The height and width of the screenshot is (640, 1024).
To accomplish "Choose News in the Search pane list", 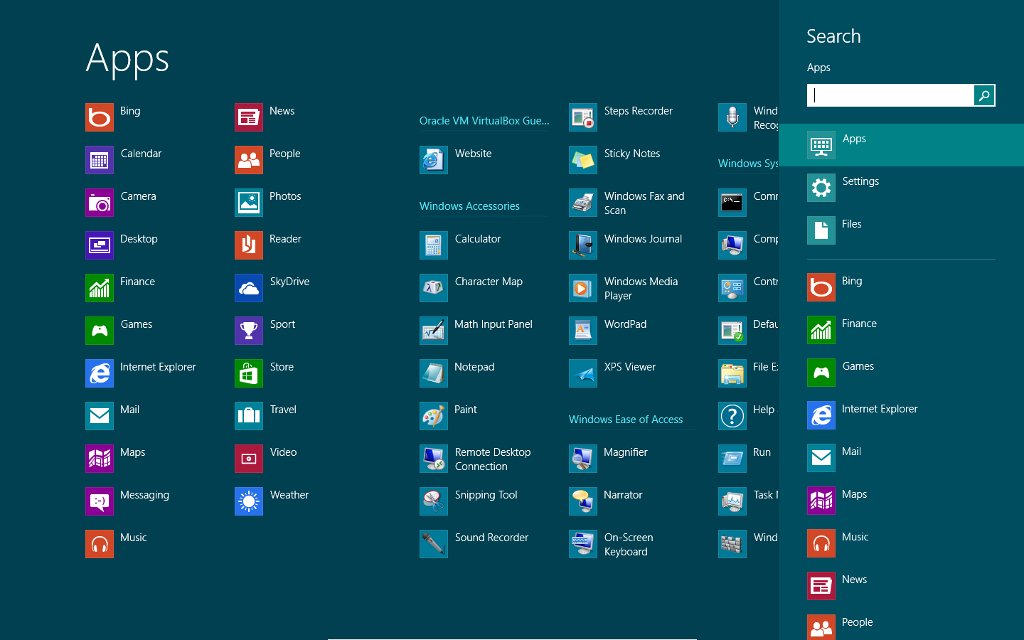I will (x=901, y=586).
